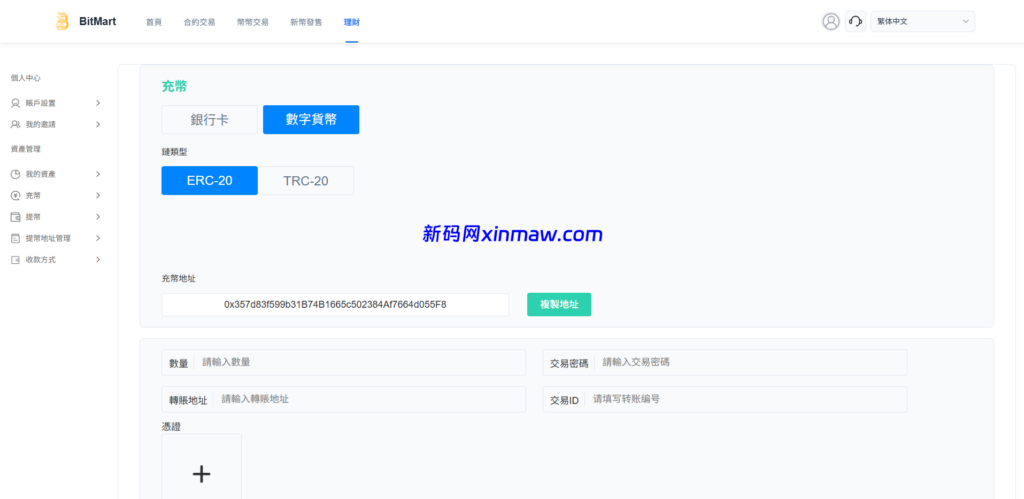Click the 充幣地址 label
The width and height of the screenshot is (1024, 499).
(178, 278)
